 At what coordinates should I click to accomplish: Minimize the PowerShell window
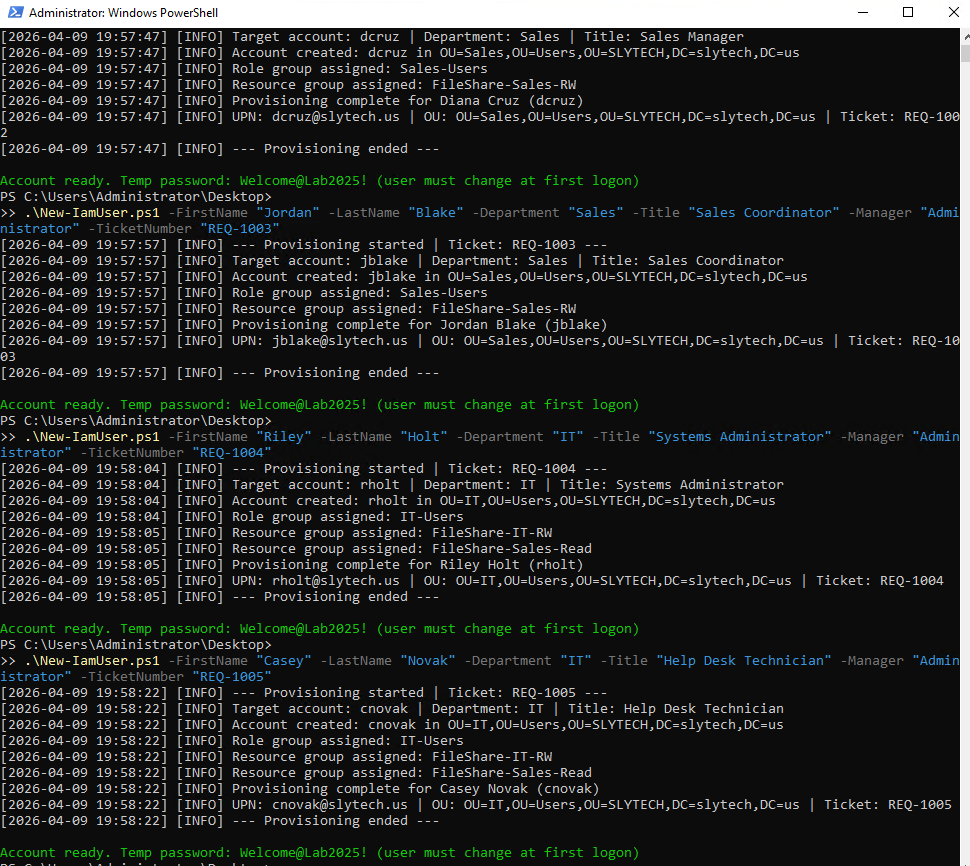(x=862, y=13)
